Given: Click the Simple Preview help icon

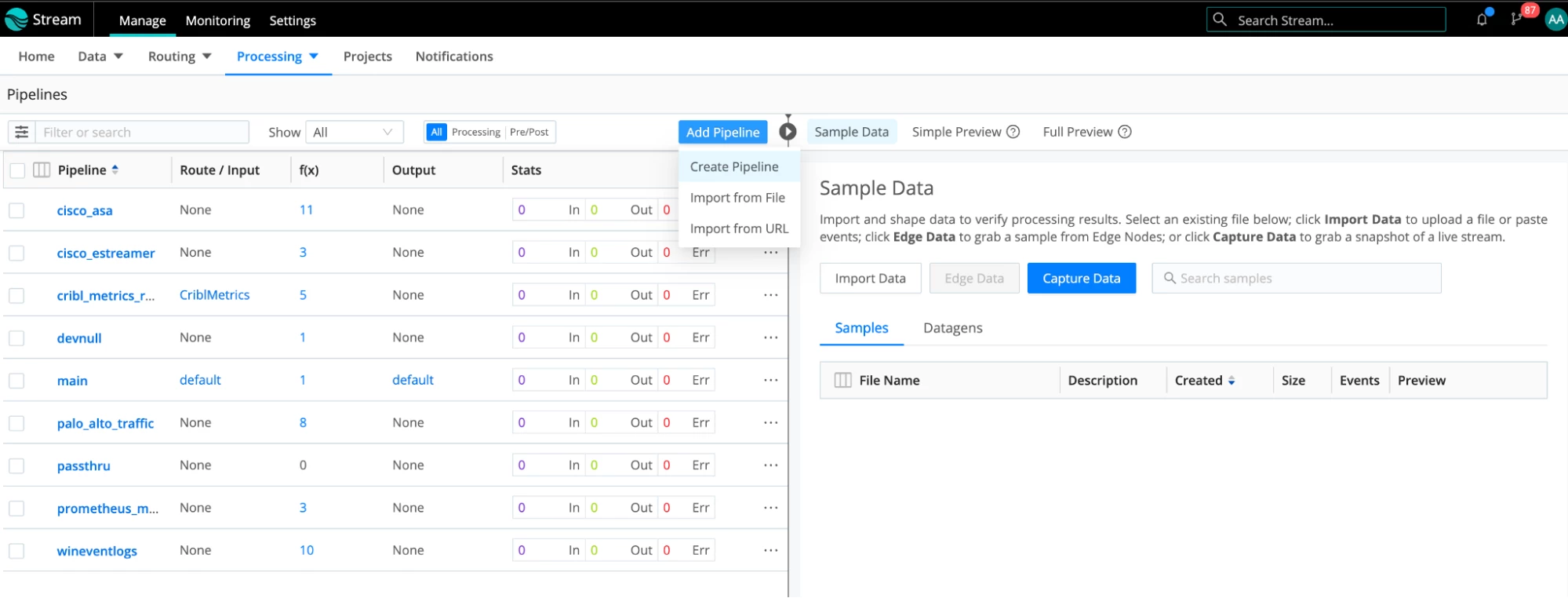Looking at the screenshot, I should coord(1013,132).
